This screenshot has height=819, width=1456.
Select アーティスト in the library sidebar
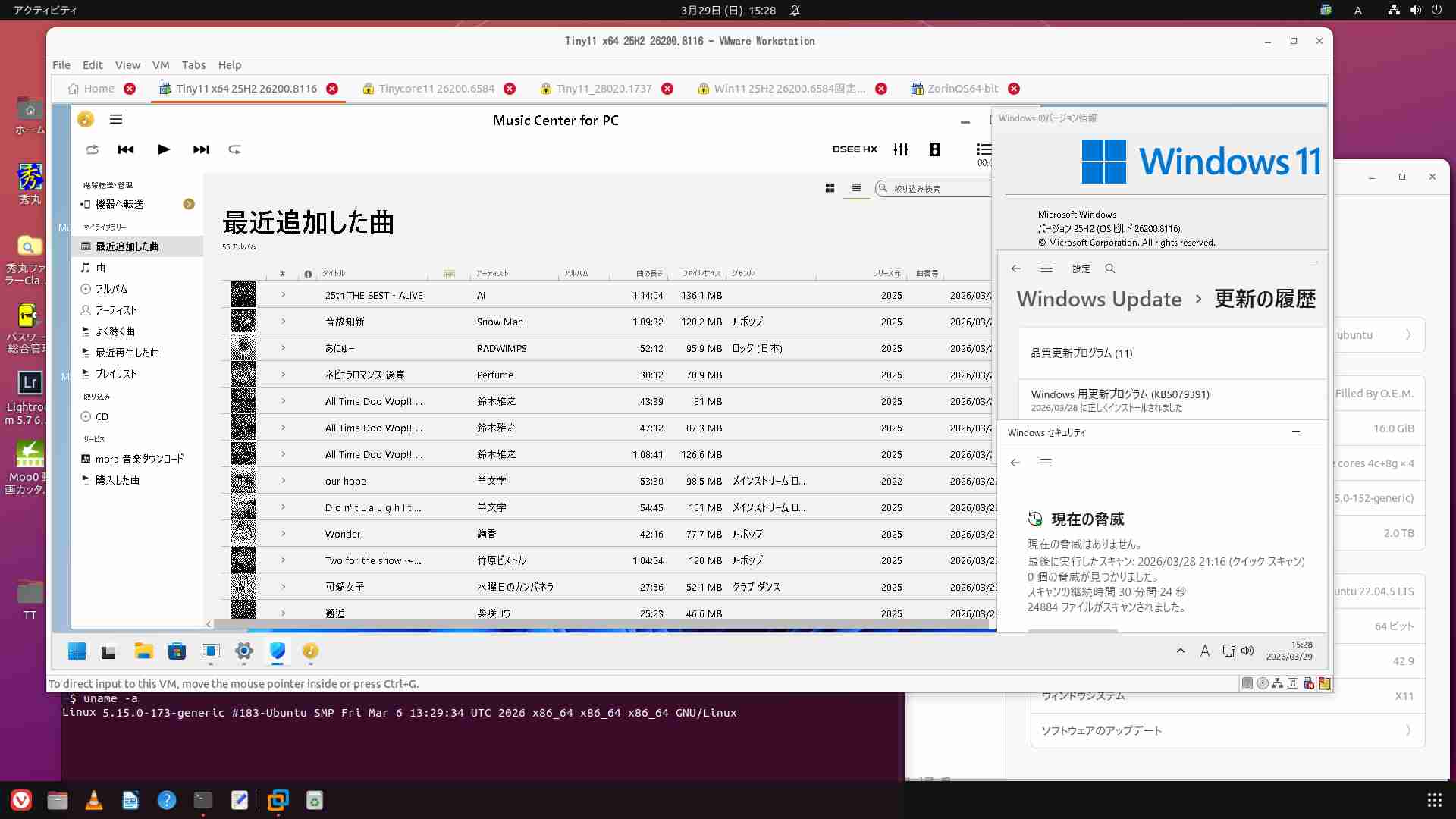[x=115, y=310]
